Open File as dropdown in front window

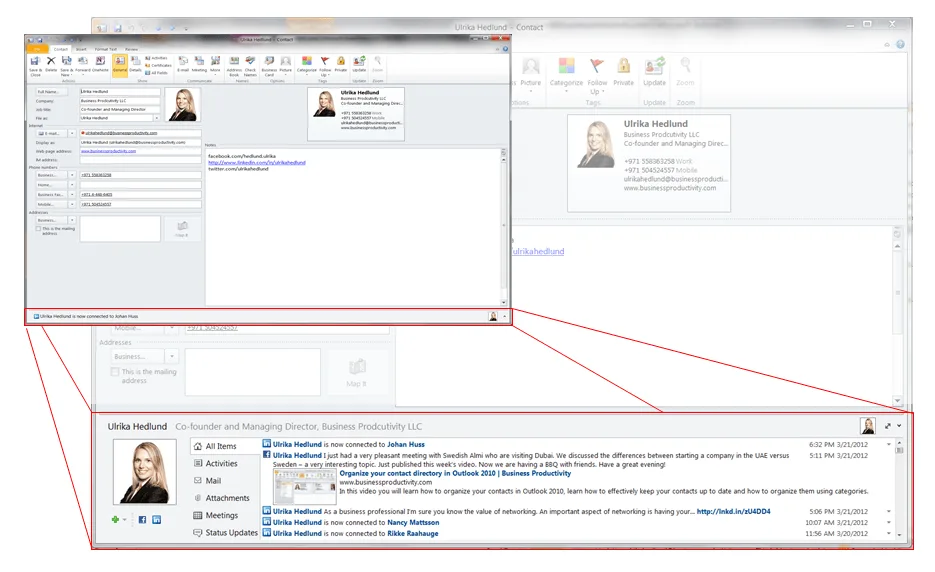[157, 118]
